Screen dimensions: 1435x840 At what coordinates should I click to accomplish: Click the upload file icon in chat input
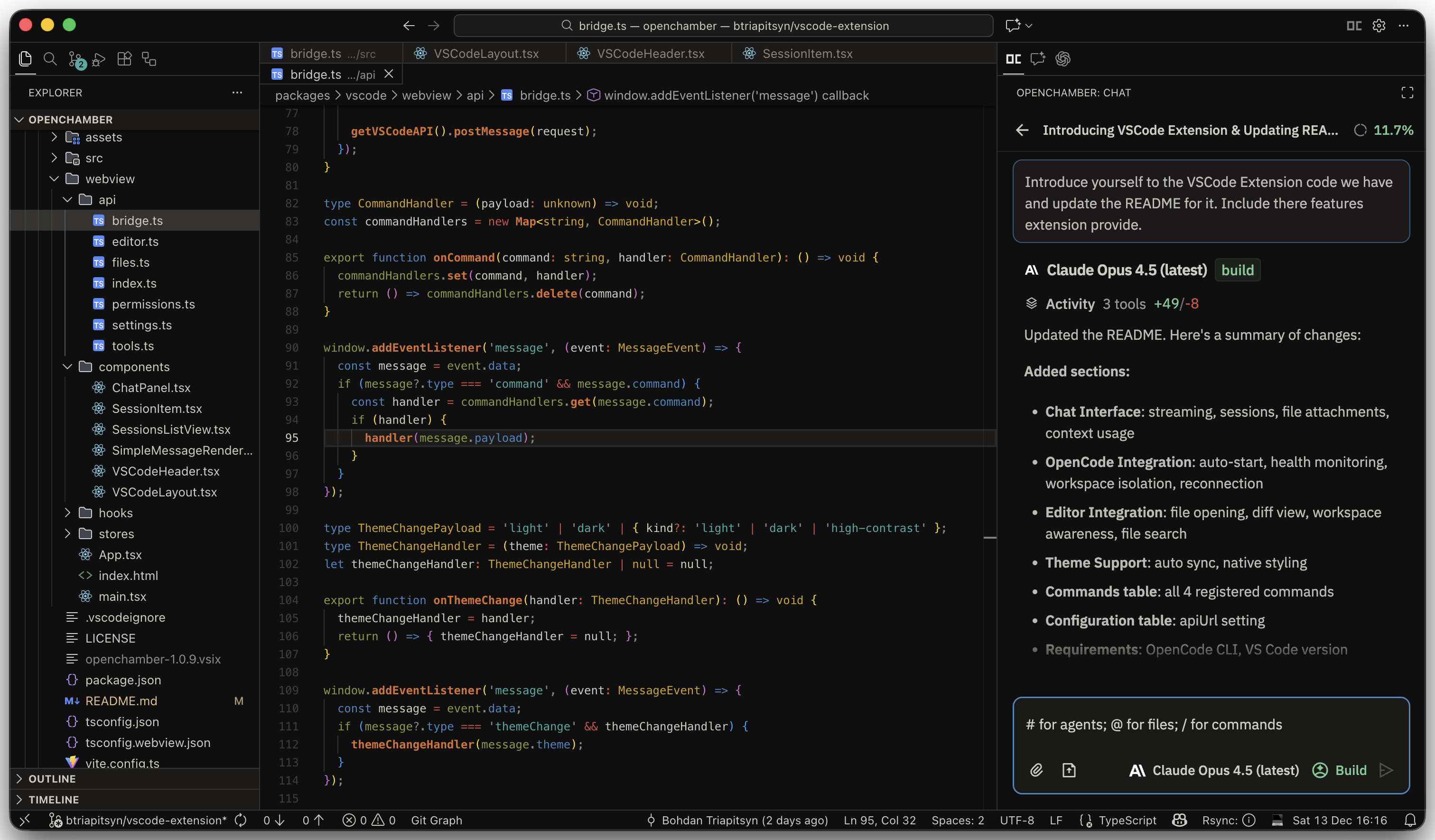pos(1069,770)
